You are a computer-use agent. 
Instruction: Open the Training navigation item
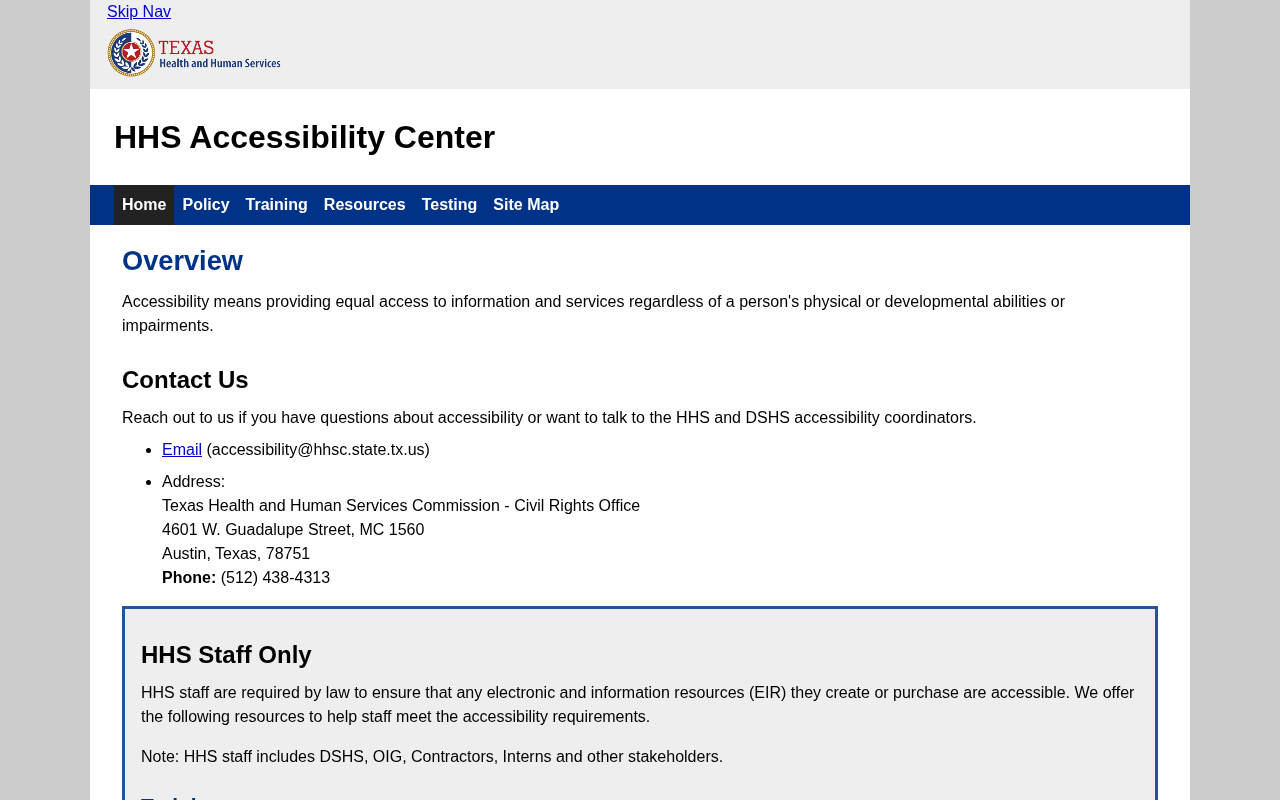pyautogui.click(x=277, y=205)
